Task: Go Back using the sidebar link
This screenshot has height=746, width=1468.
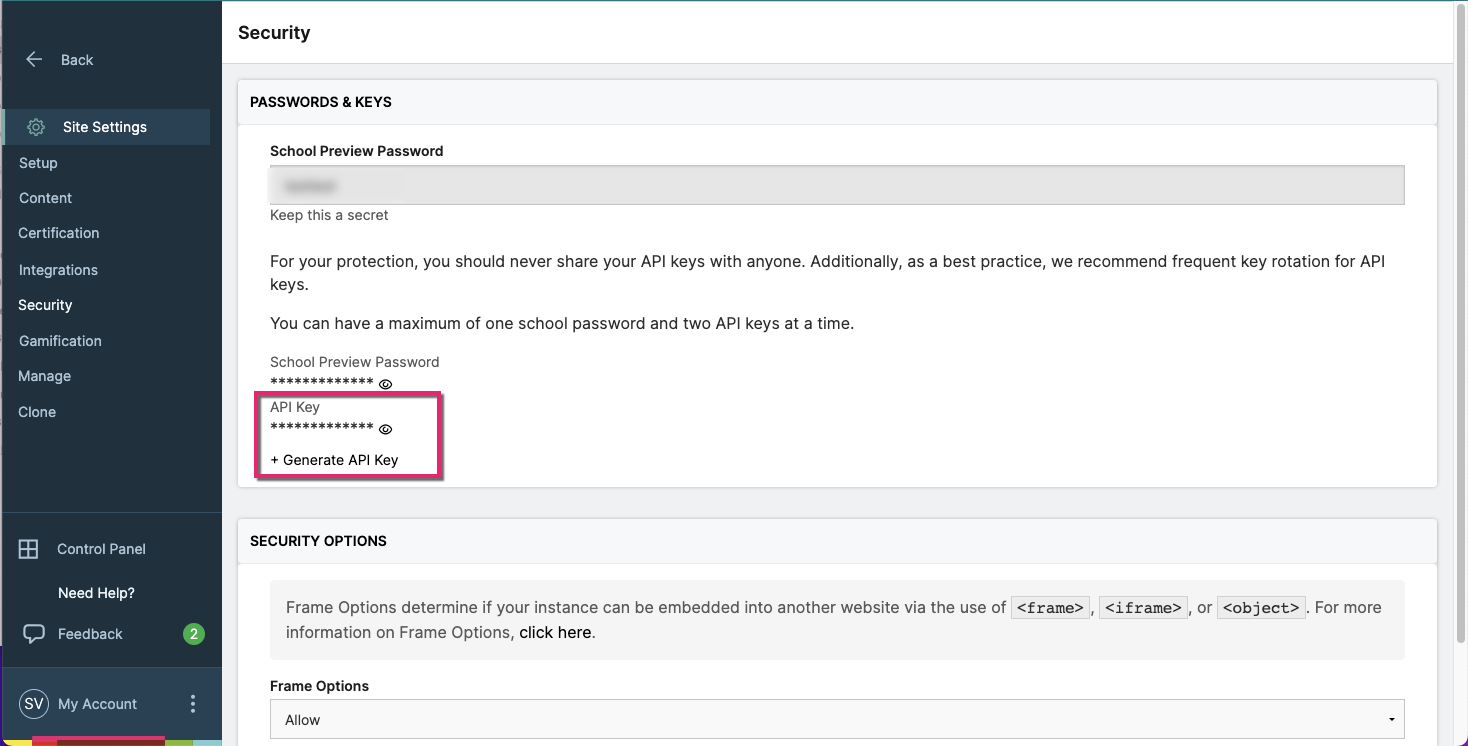Action: [77, 60]
